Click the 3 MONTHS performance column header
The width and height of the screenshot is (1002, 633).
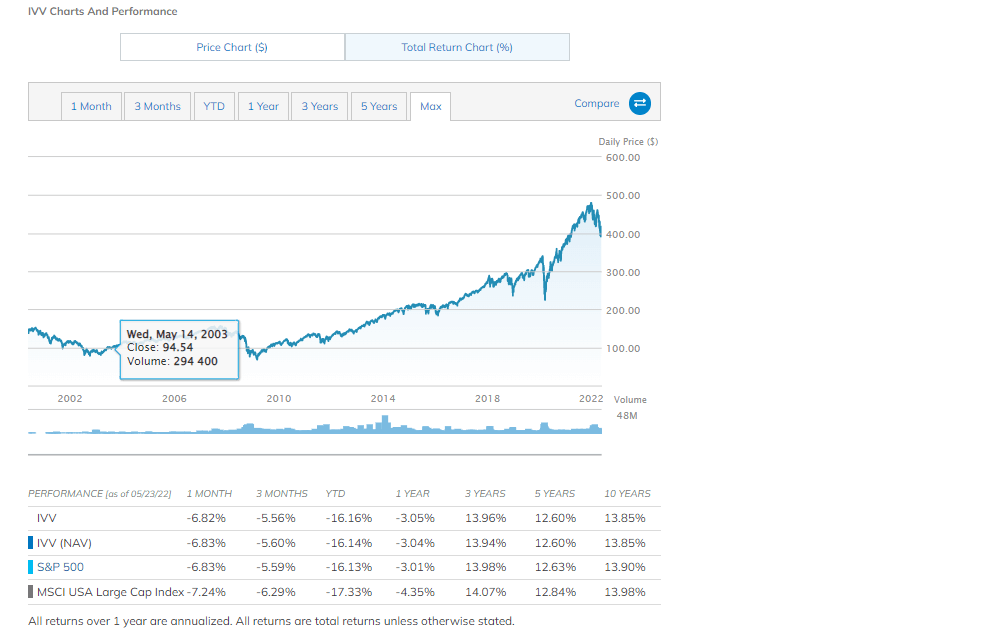(282, 494)
